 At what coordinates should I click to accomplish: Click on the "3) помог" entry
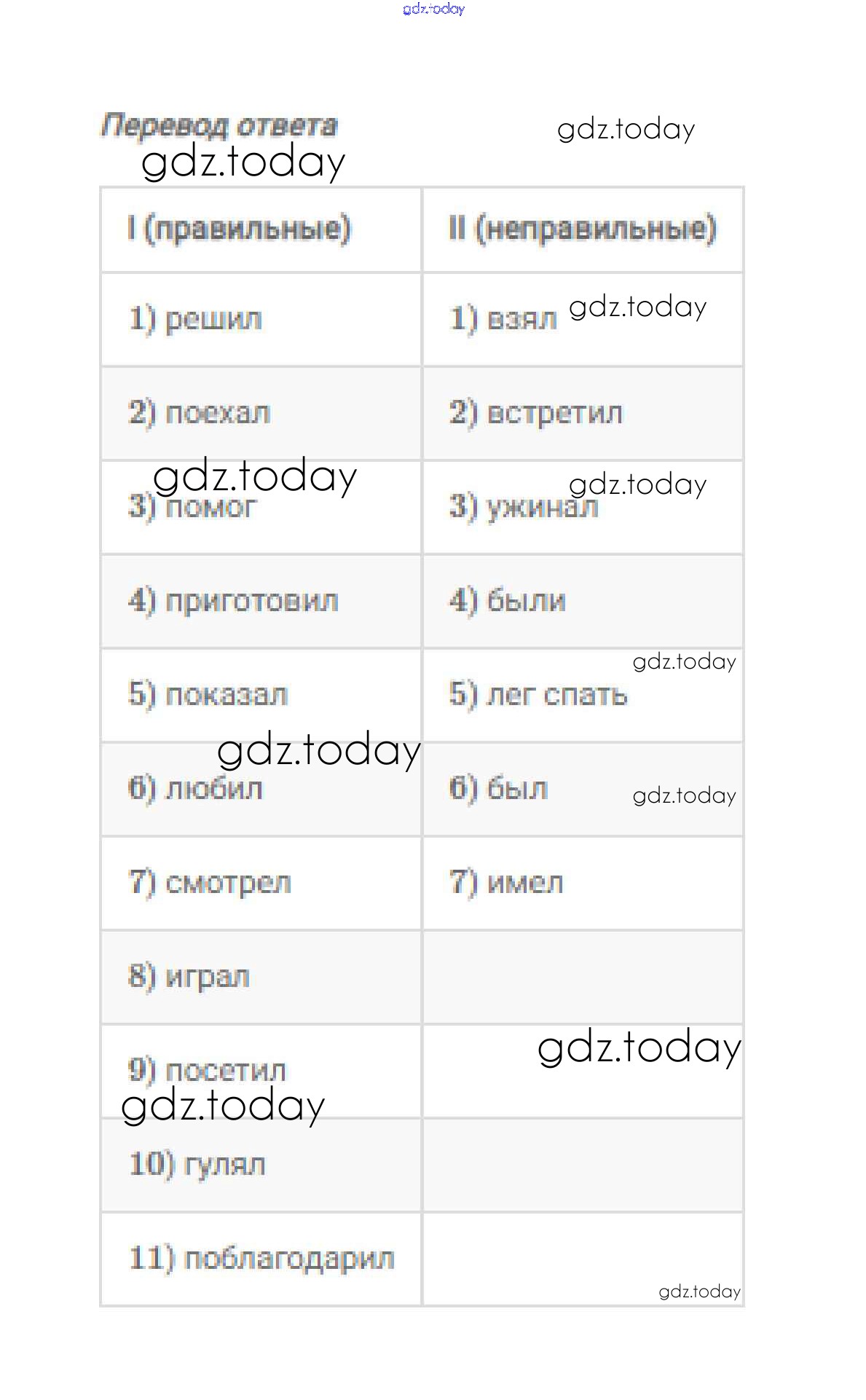tap(193, 506)
